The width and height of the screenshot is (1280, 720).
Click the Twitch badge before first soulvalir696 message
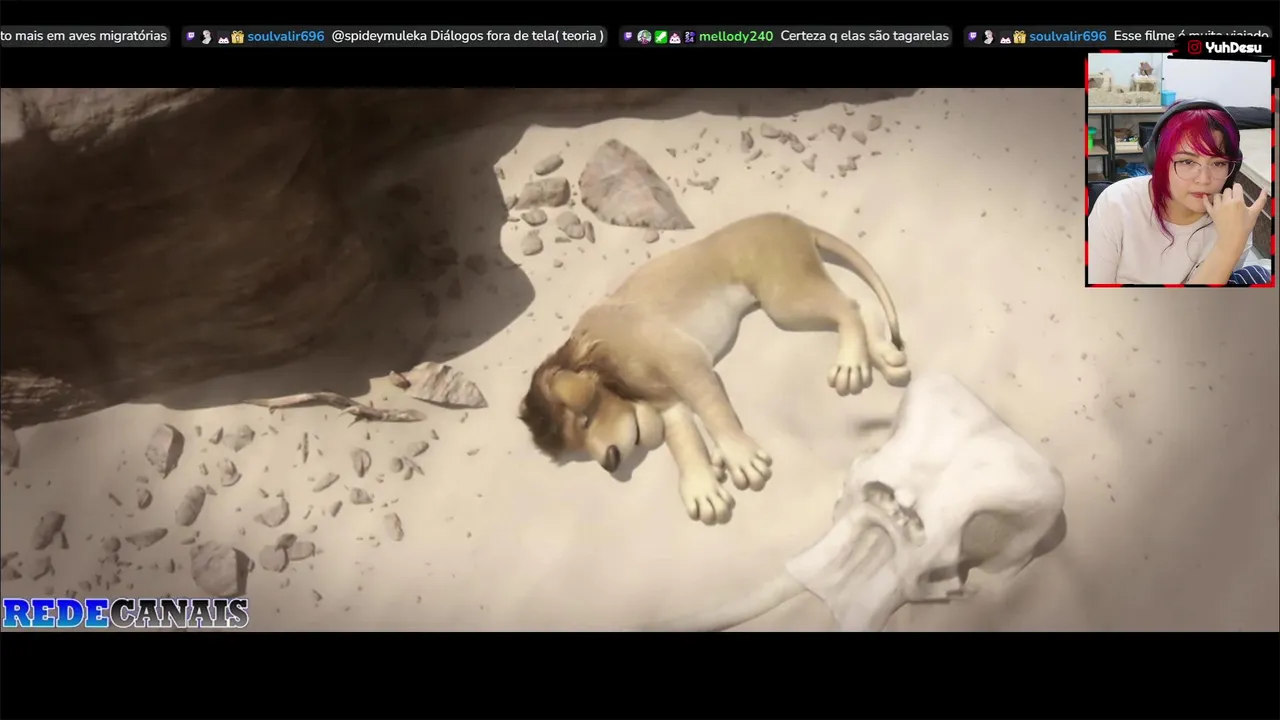click(x=191, y=37)
